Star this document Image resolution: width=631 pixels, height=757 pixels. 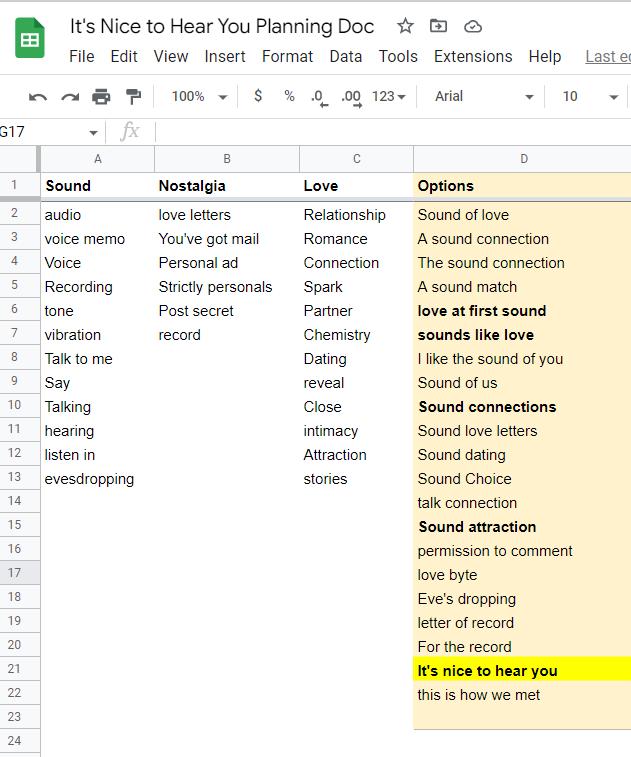(405, 26)
